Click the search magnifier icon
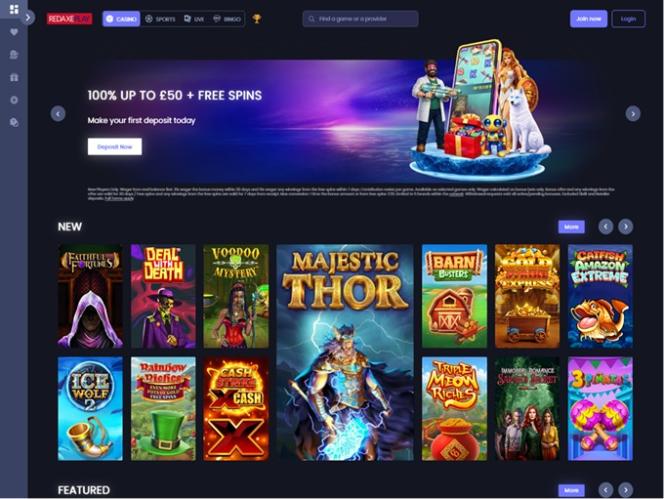 point(312,19)
